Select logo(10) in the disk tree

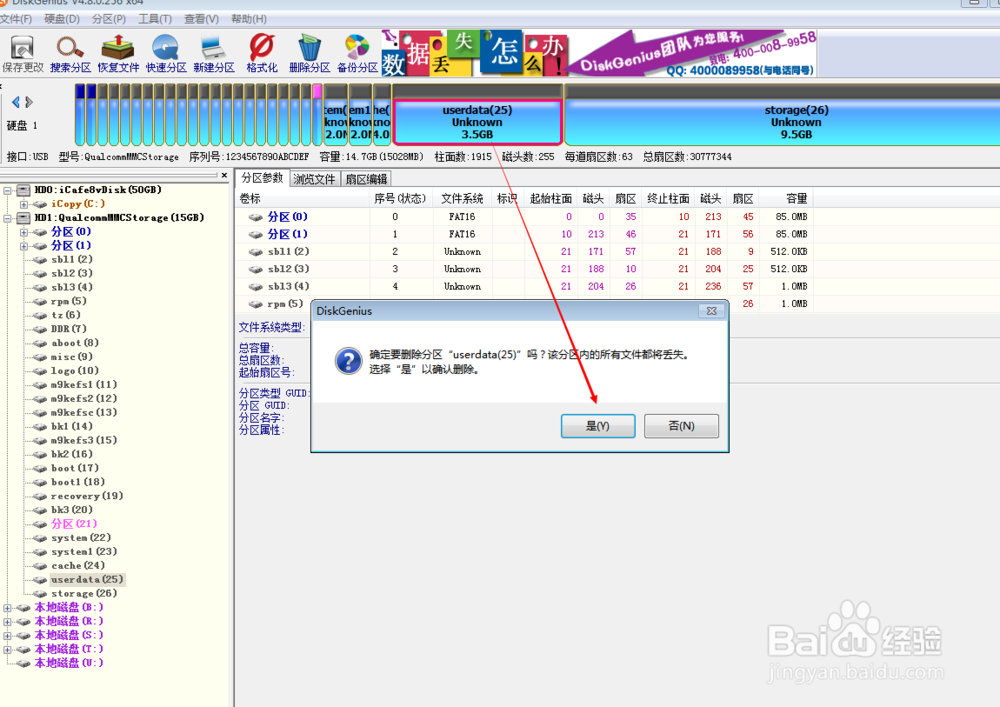[75, 371]
